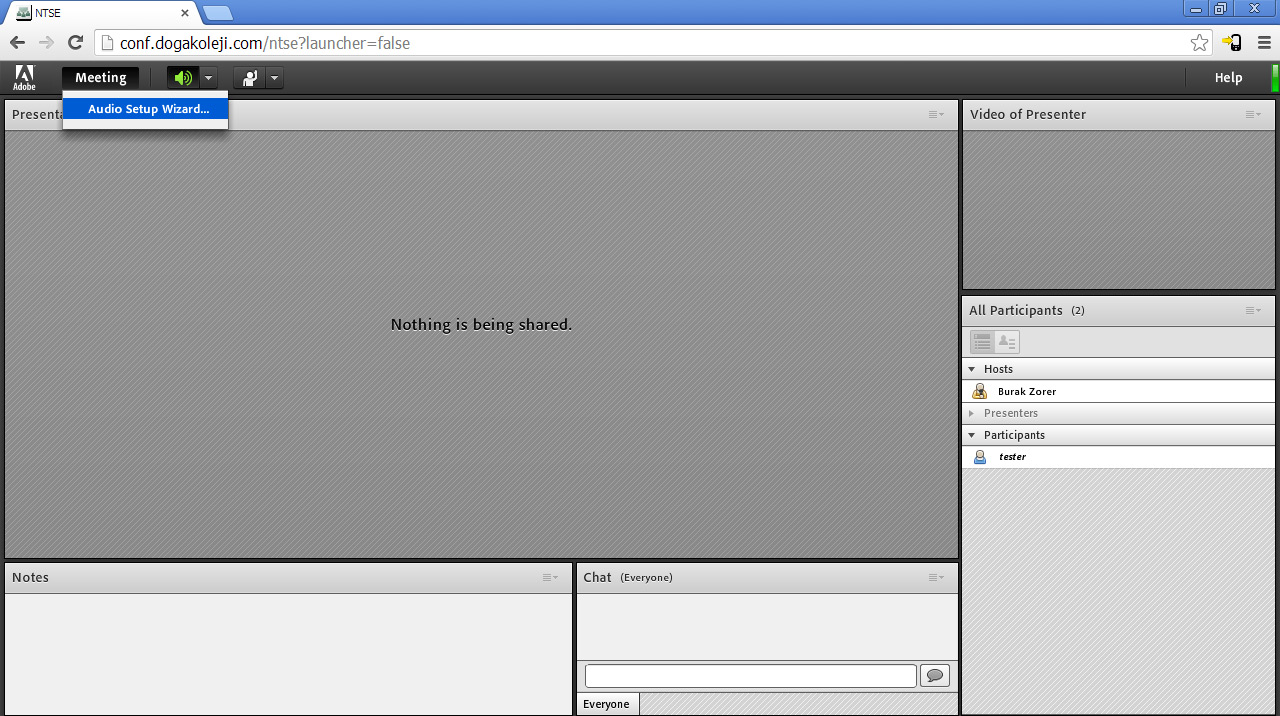The width and height of the screenshot is (1280, 716).
Task: Mute the green speaker audio icon
Action: (x=182, y=78)
